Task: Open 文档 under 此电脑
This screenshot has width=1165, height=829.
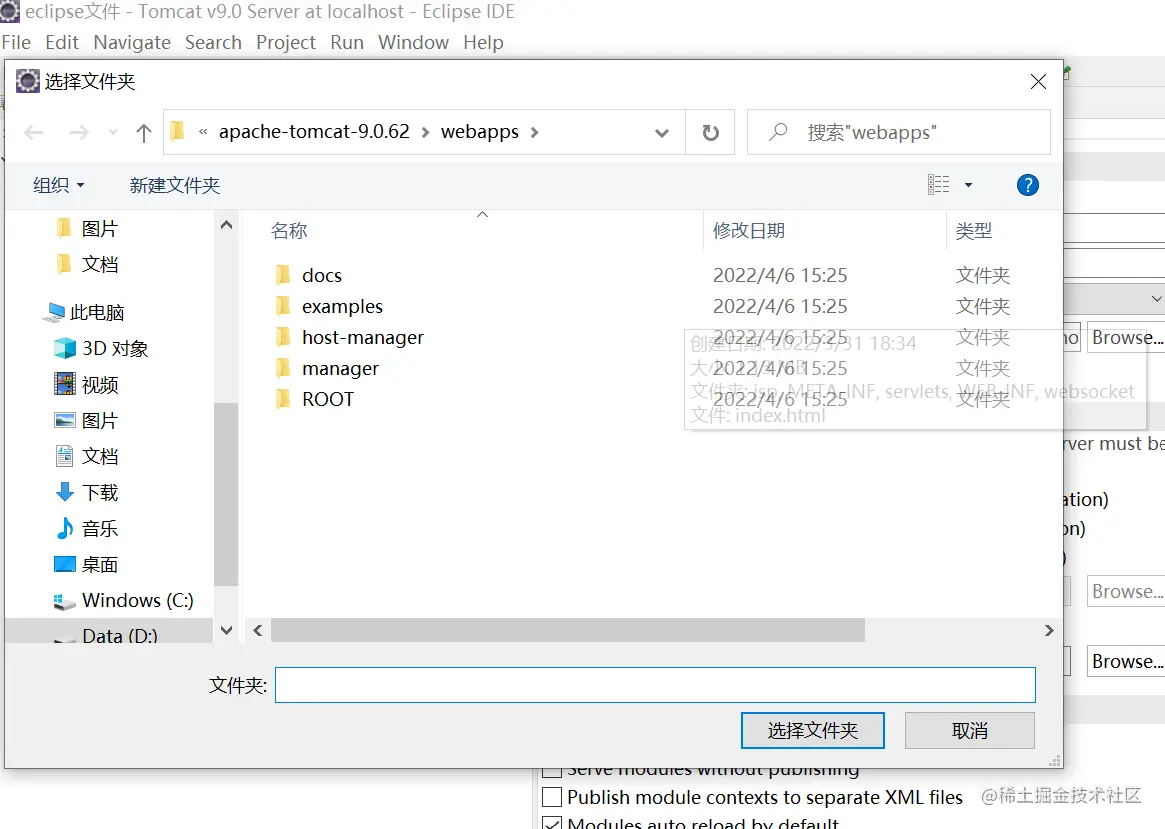Action: pyautogui.click(x=87, y=456)
